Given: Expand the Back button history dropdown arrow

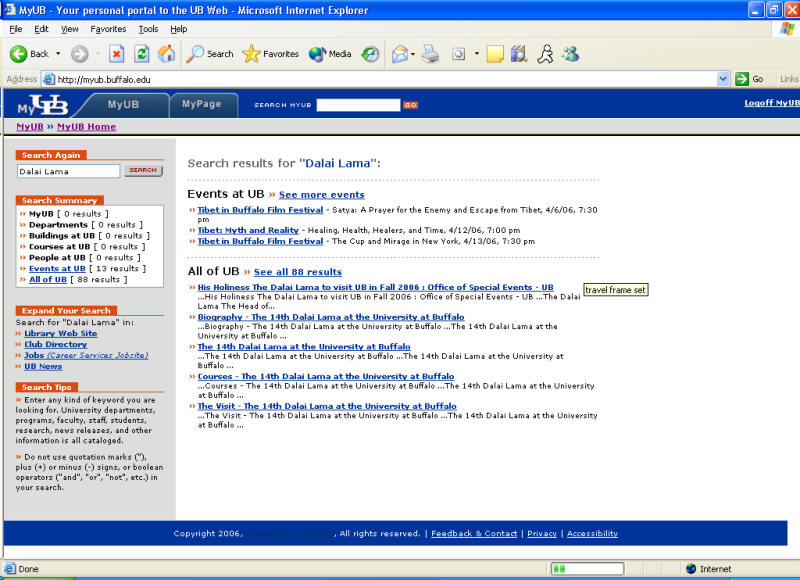Looking at the screenshot, I should point(58,54).
